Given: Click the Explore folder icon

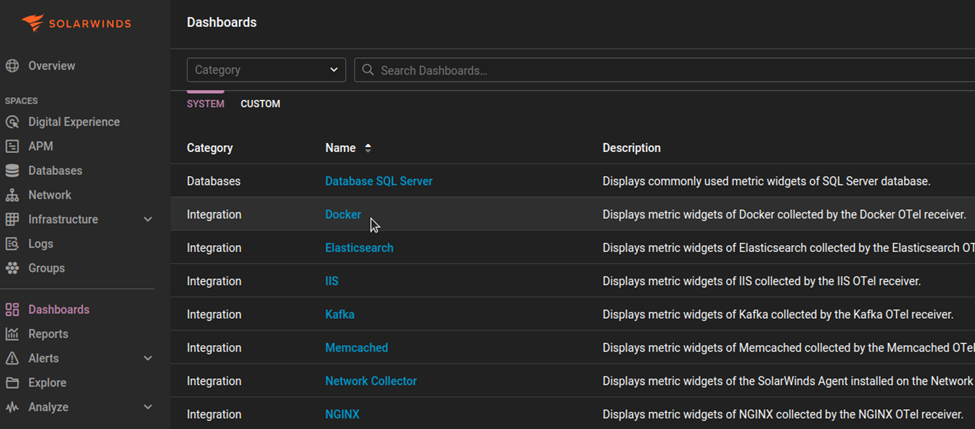Looking at the screenshot, I should 12,383.
